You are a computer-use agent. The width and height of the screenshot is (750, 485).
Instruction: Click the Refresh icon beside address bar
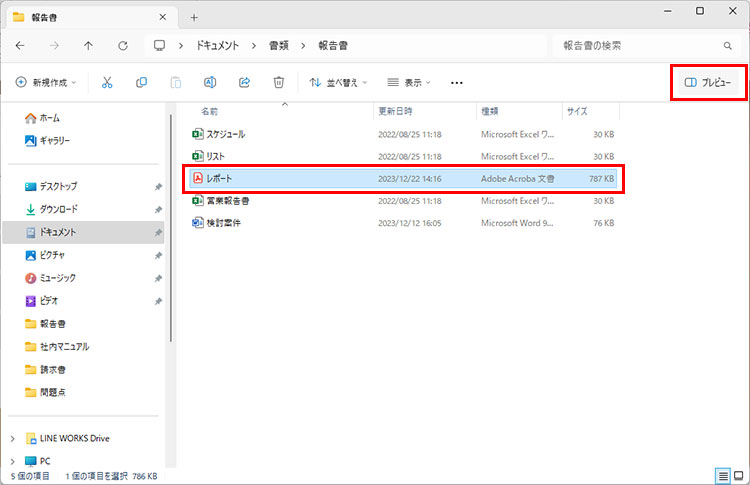tap(123, 46)
